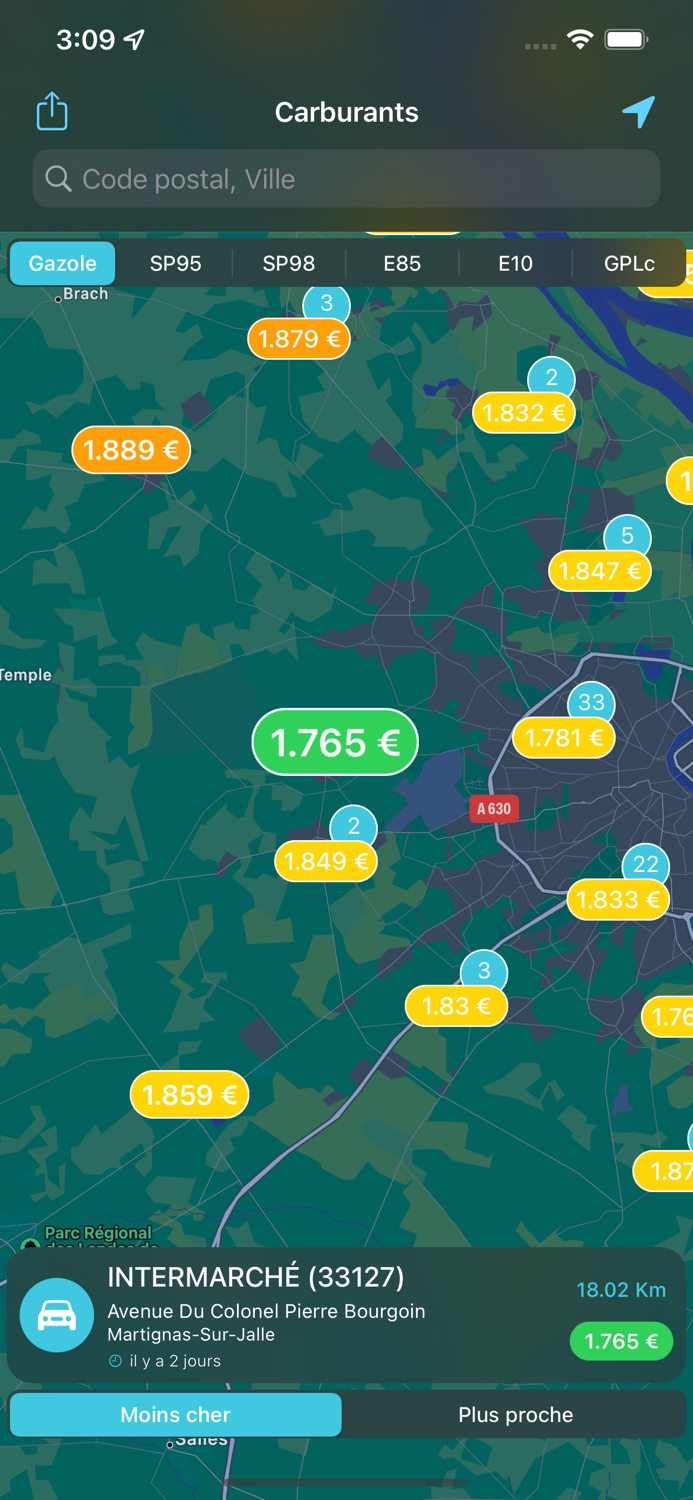Tap the car icon on station card

(57, 1315)
